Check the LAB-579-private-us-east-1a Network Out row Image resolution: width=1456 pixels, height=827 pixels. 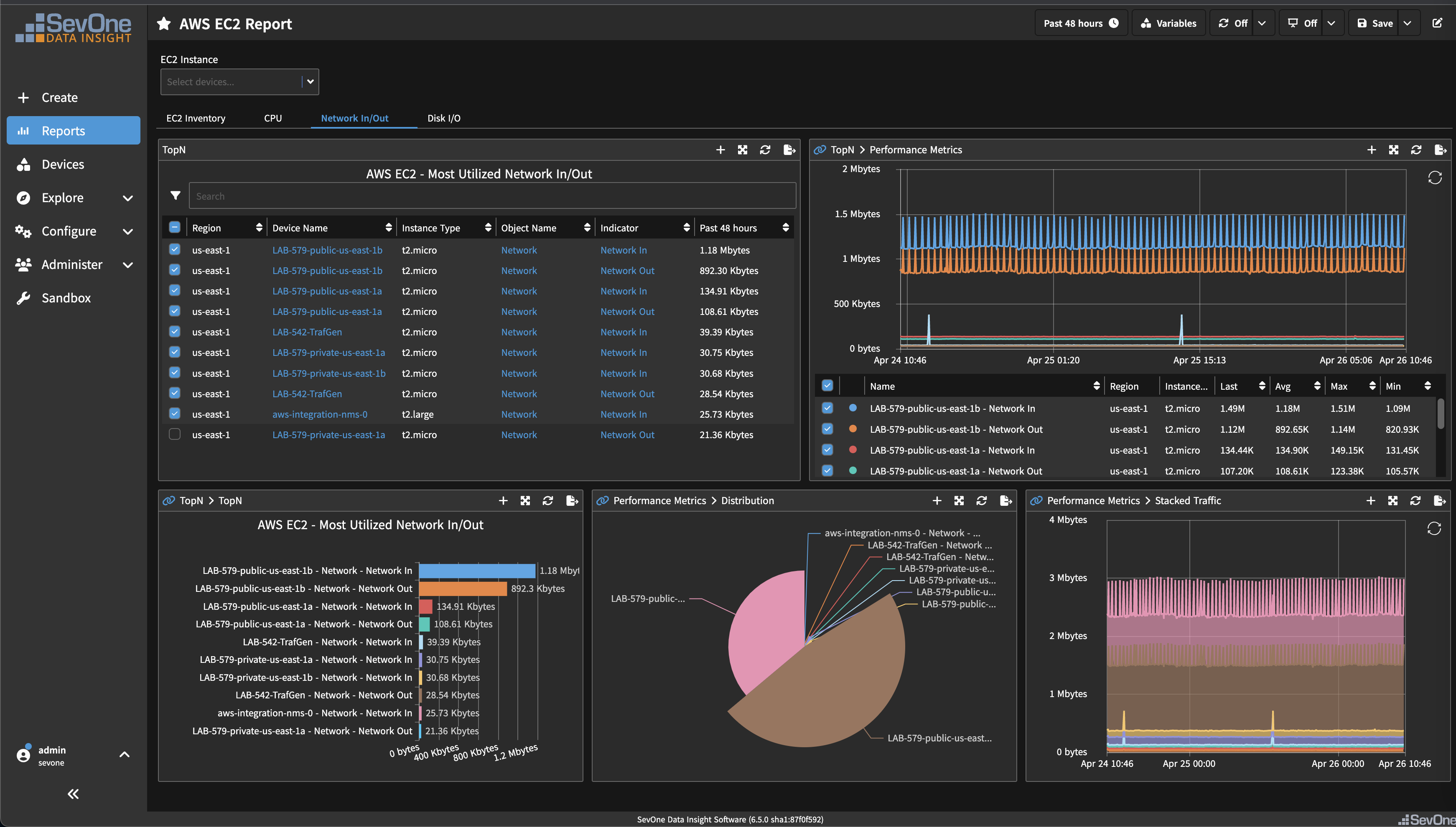click(x=174, y=434)
